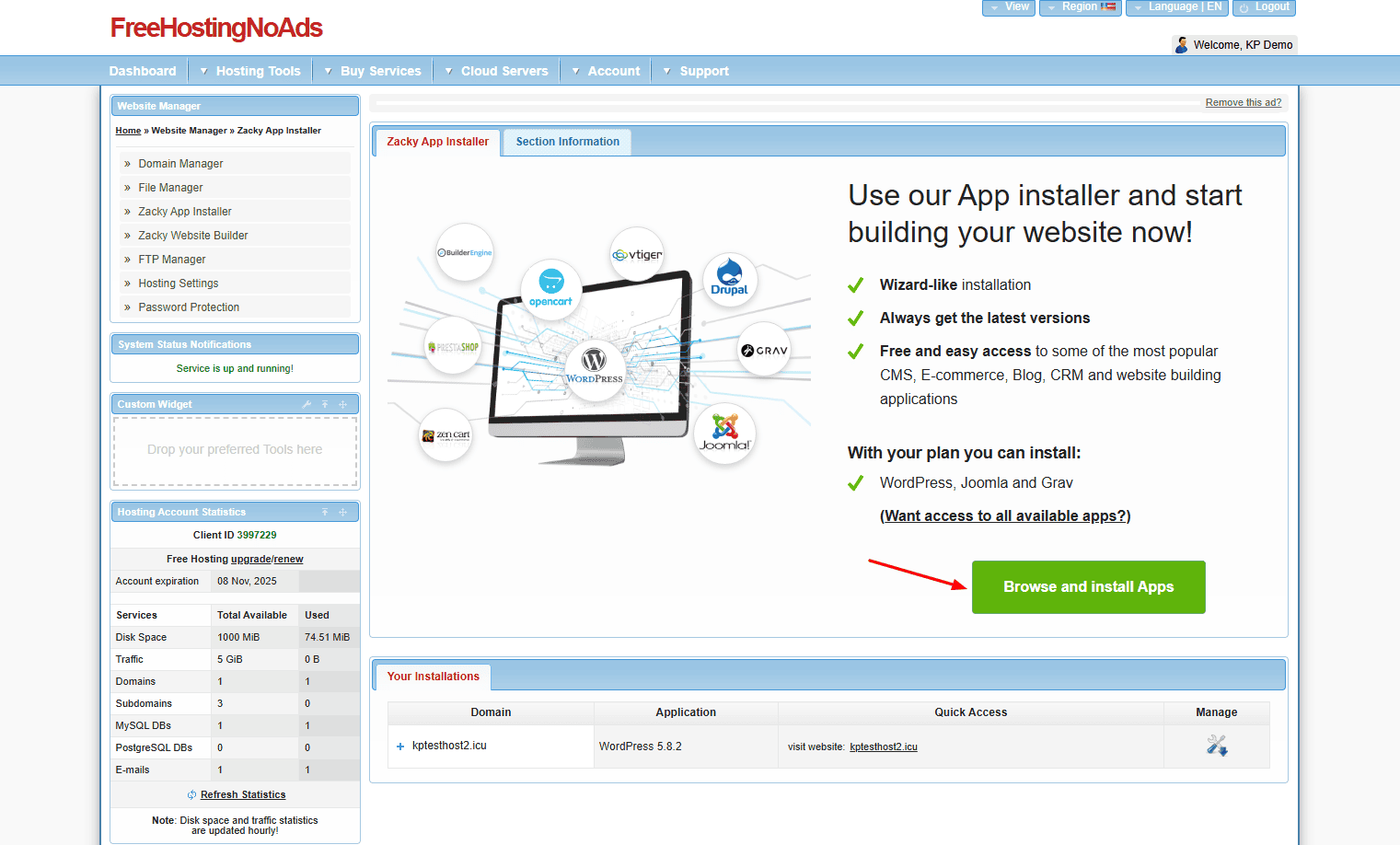Expand the Cloud Servers menu
This screenshot has height=845, width=1400.
[496, 71]
